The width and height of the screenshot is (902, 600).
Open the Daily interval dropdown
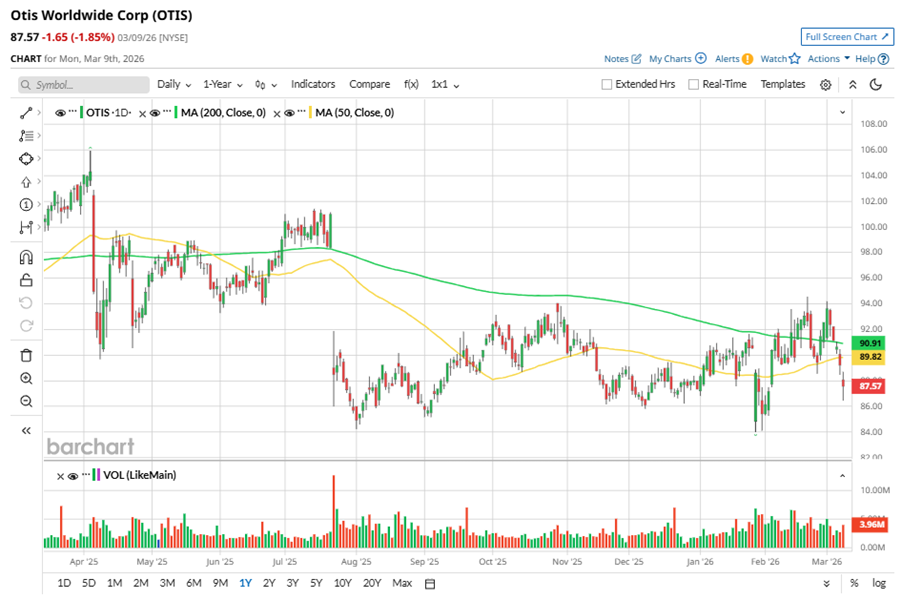tap(174, 85)
